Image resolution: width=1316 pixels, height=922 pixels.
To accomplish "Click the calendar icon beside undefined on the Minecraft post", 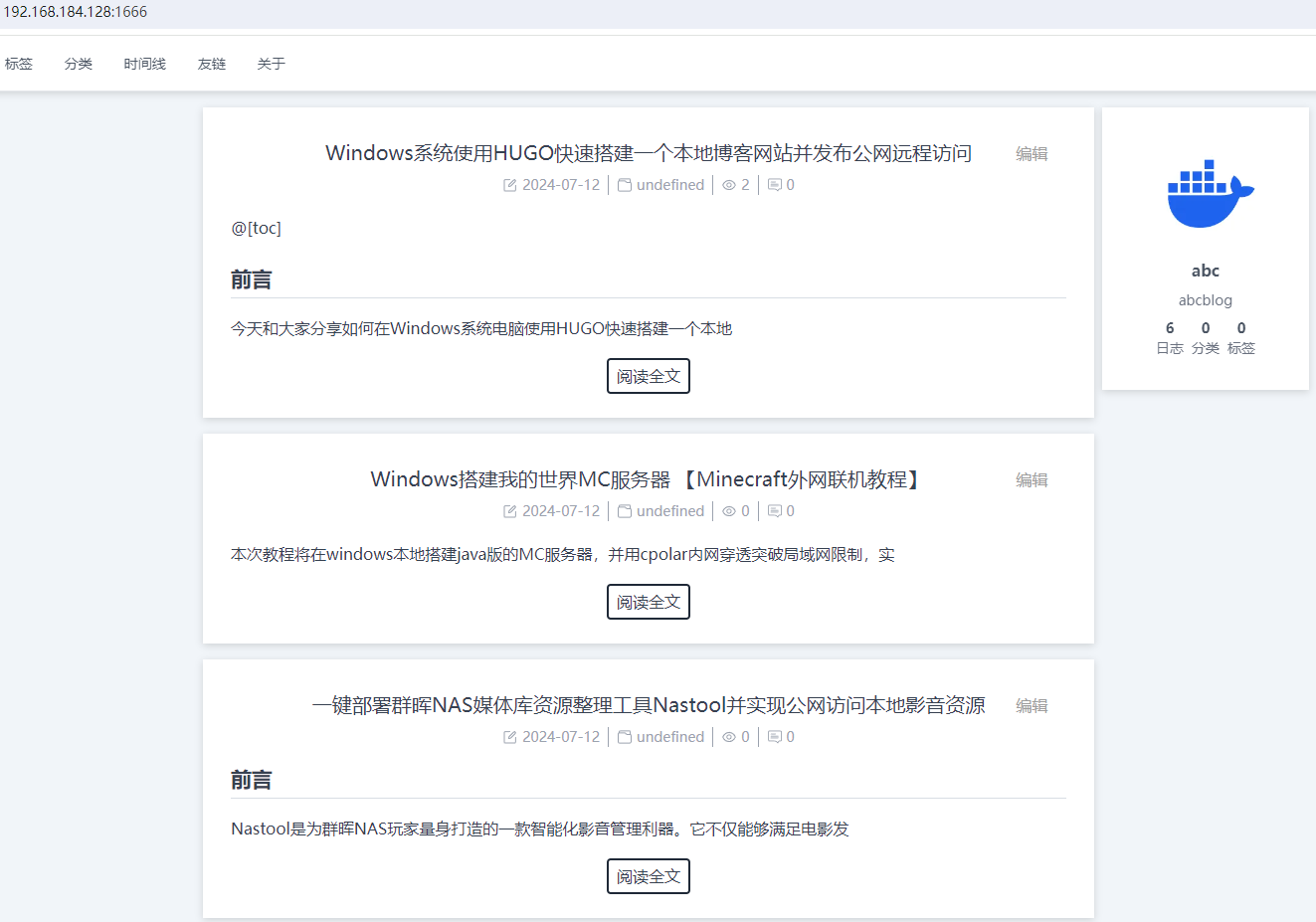I will point(625,510).
